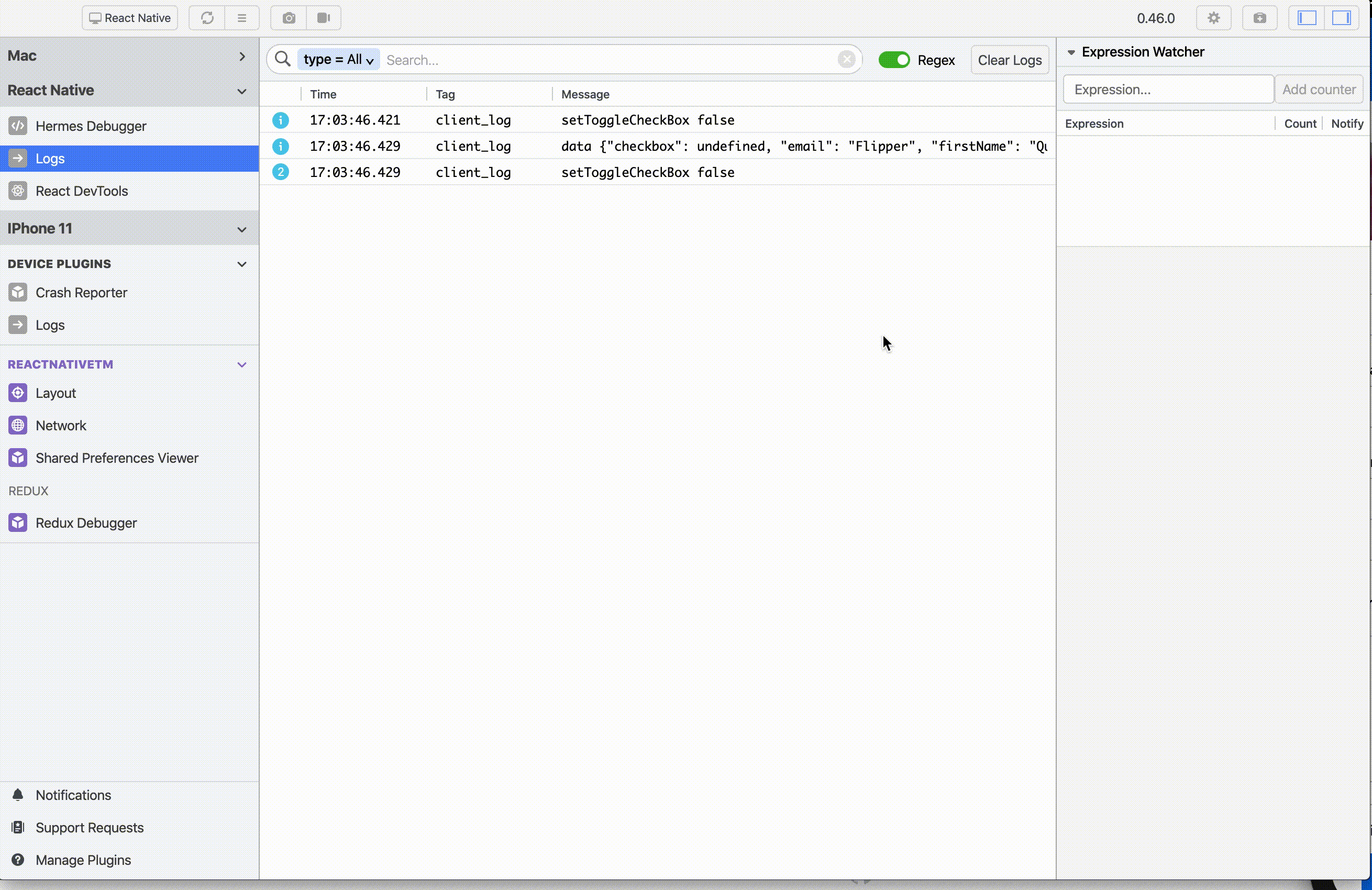Click the search magnifier icon
This screenshot has width=1372, height=890.
coord(282,59)
